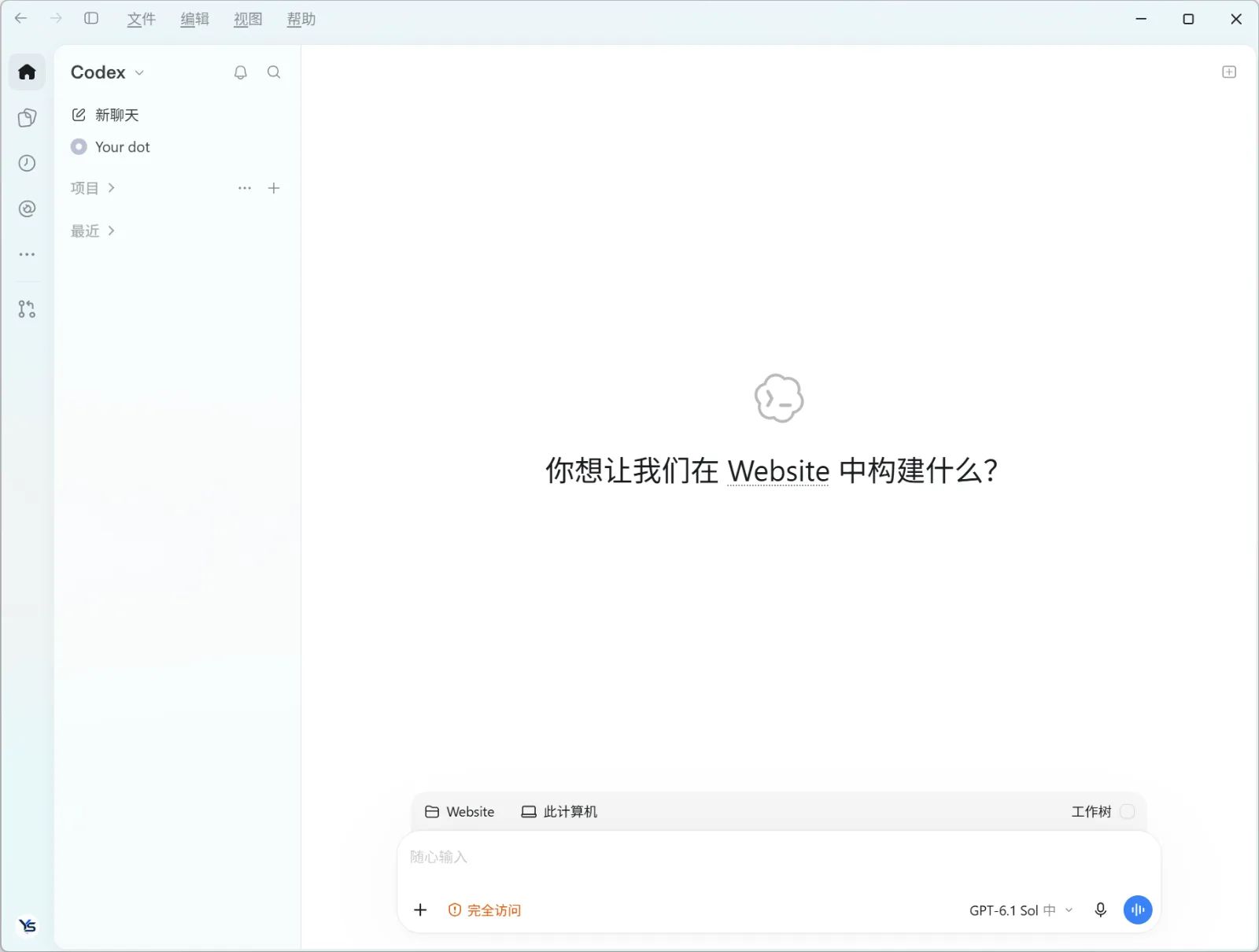
Task: Open the 完全访问 permissions selector
Action: (485, 910)
